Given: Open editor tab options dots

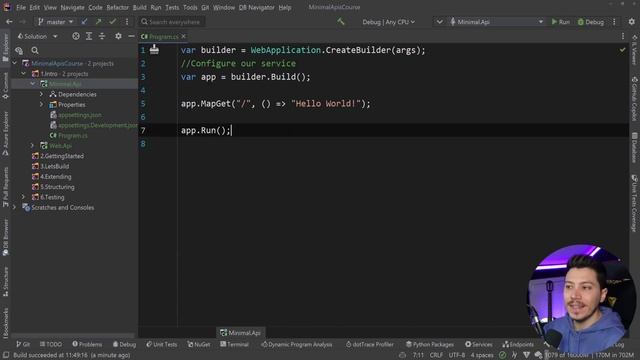Looking at the screenshot, I should tap(623, 36).
